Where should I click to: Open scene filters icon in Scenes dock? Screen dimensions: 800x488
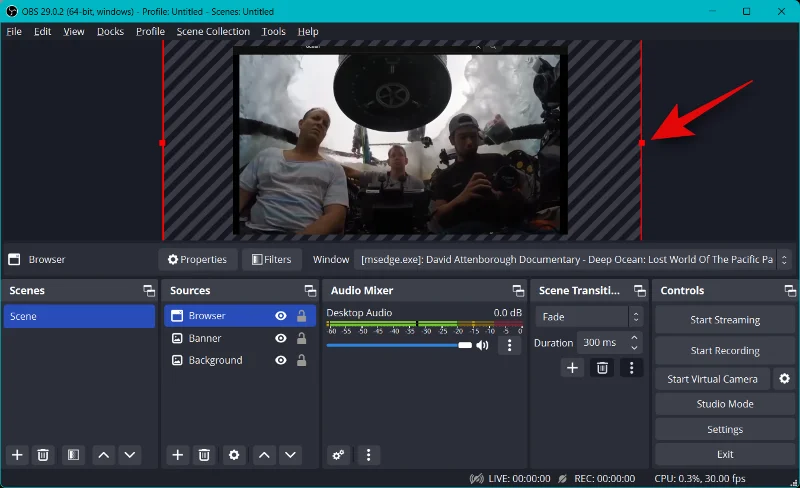coord(73,455)
